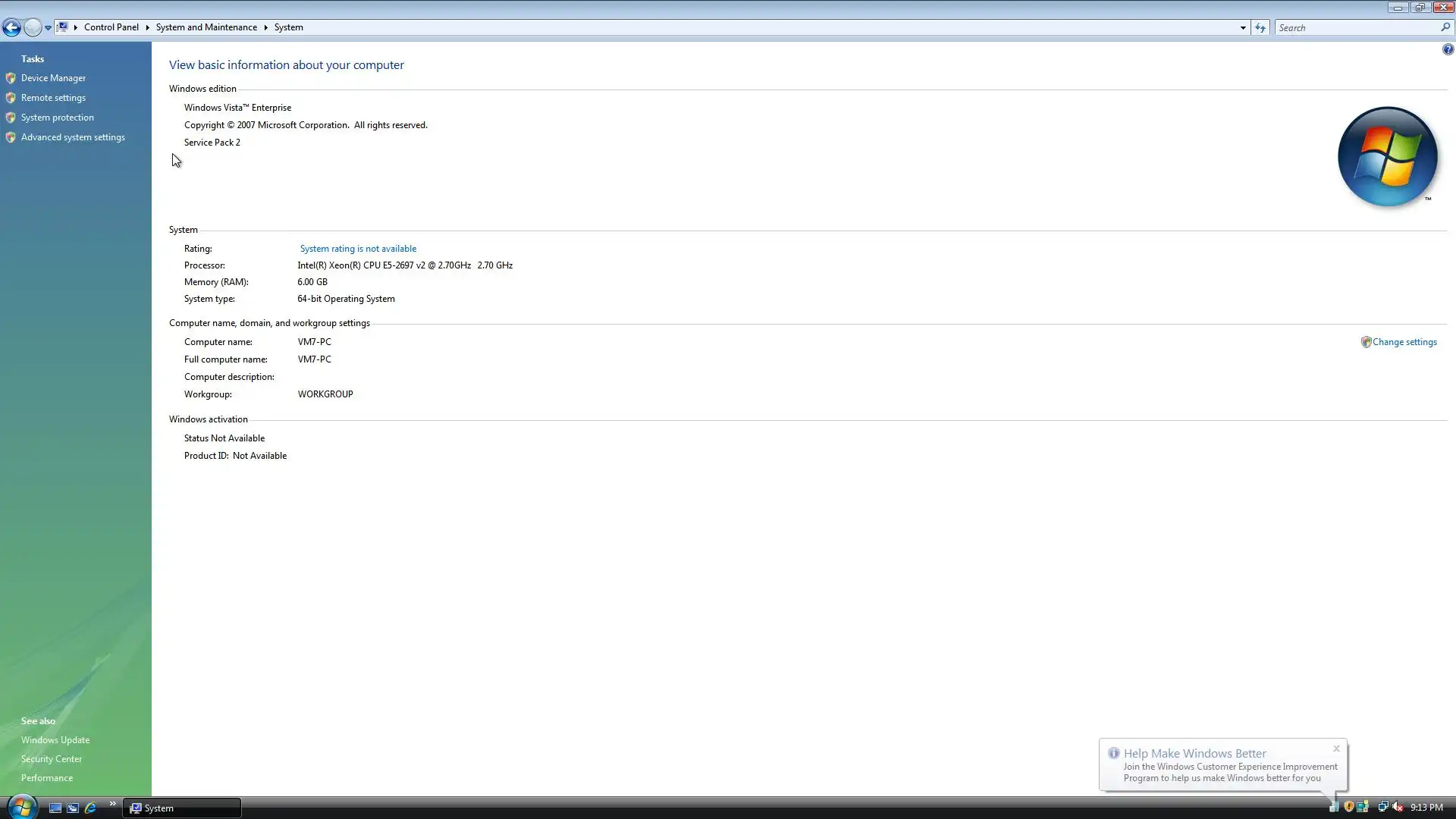The height and width of the screenshot is (819, 1456).
Task: Click the Back navigation arrow button
Action: [11, 28]
